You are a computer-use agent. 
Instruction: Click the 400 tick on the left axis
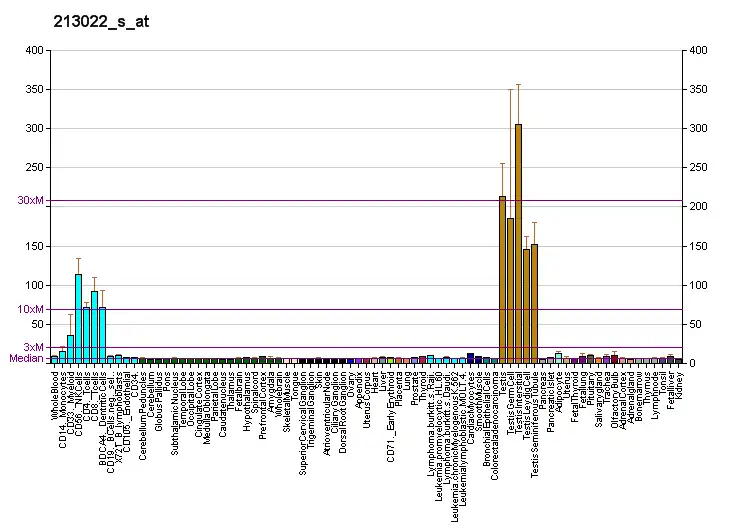tap(34, 50)
